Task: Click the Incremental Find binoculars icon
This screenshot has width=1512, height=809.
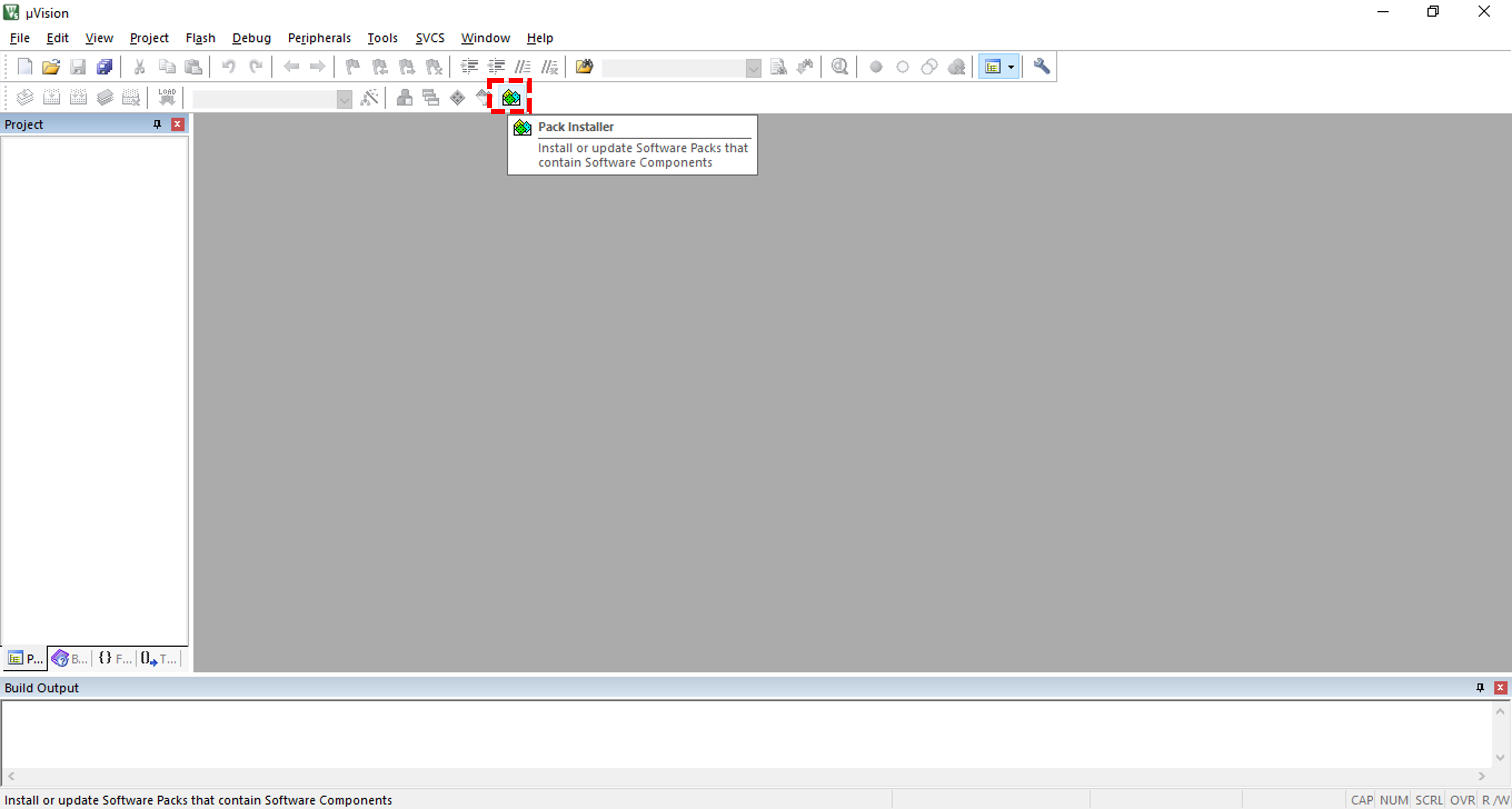Action: (x=805, y=67)
